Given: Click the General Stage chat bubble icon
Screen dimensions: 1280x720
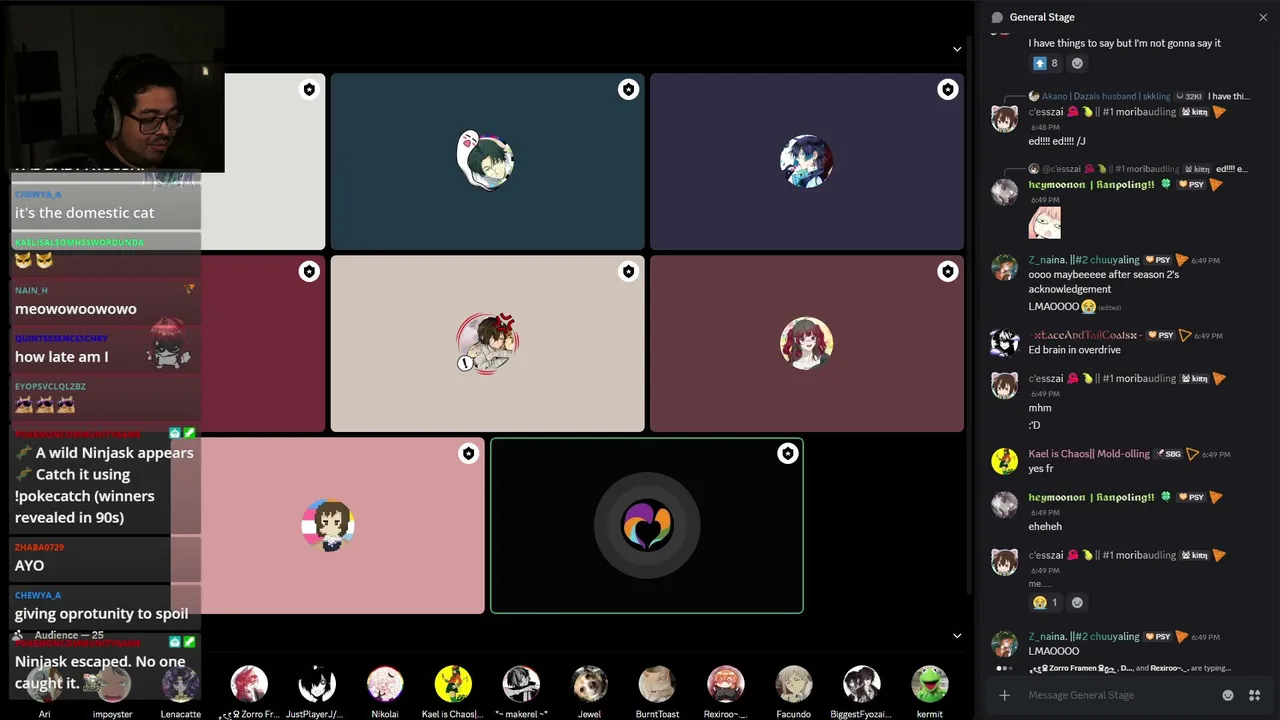Looking at the screenshot, I should pyautogui.click(x=996, y=17).
